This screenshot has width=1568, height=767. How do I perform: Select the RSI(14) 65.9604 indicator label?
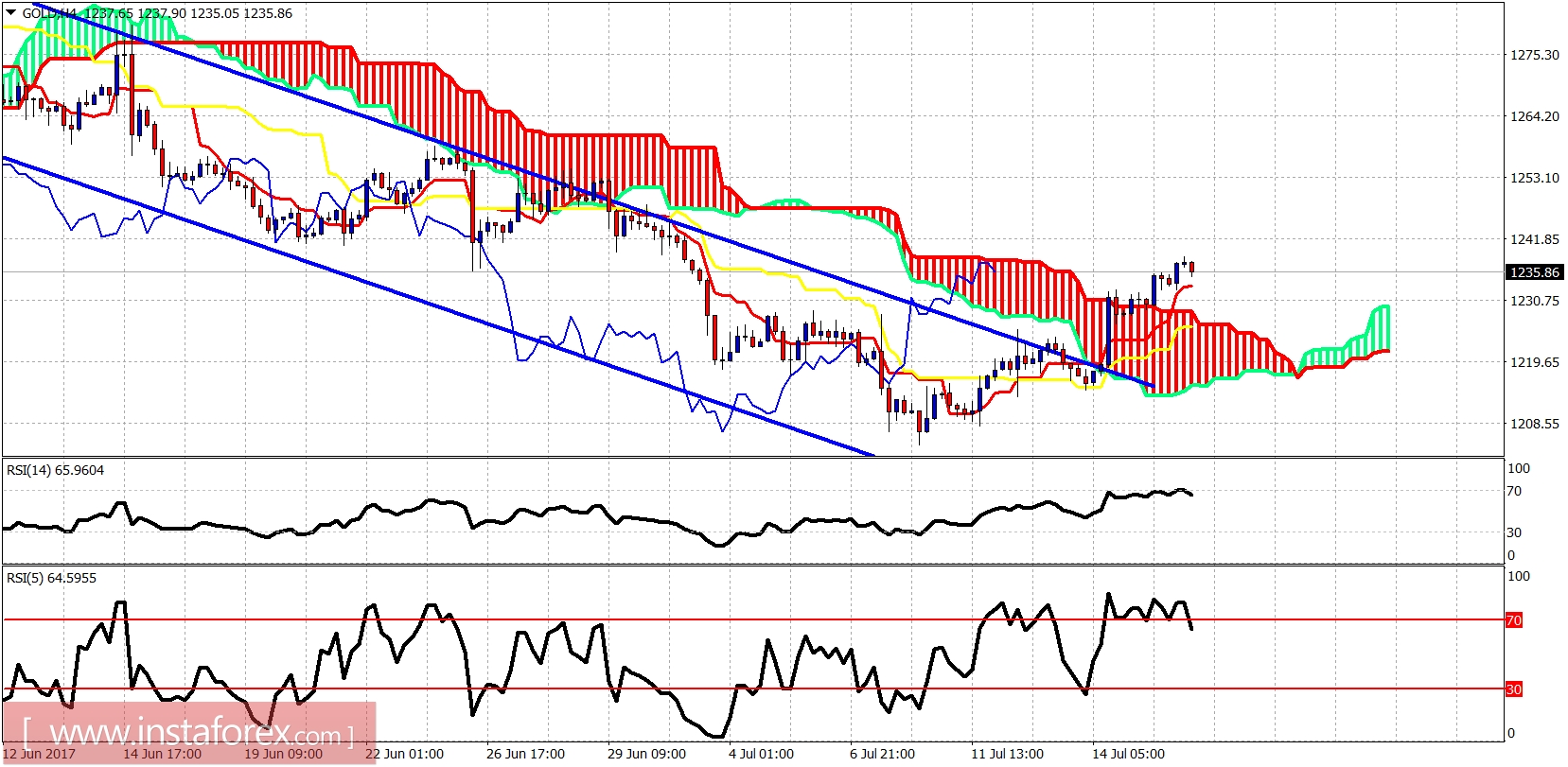click(x=55, y=470)
